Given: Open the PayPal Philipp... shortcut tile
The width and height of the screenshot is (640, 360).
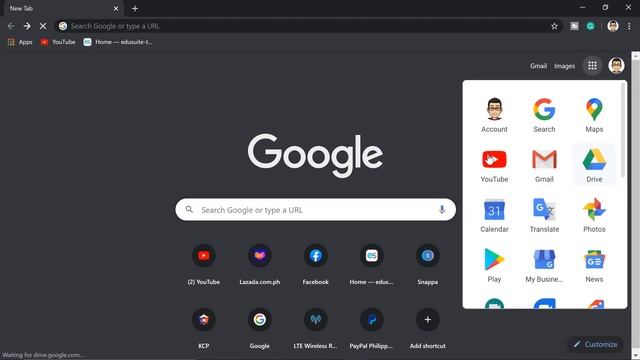Looking at the screenshot, I should (x=371, y=328).
